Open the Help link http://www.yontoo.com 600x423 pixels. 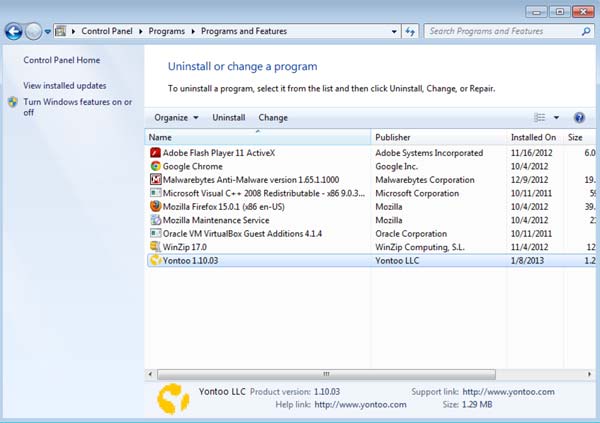tap(360, 405)
